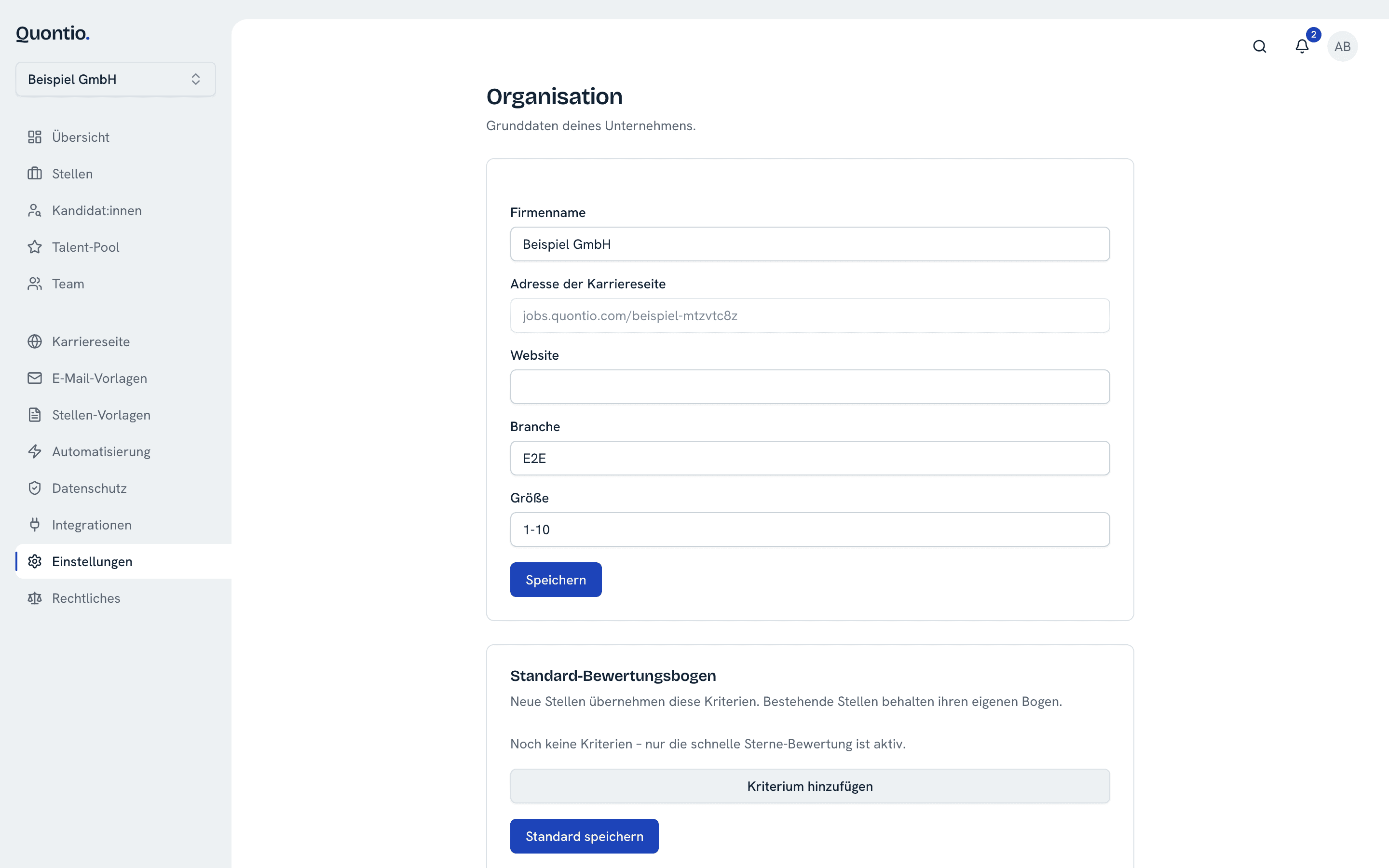
Task: Click the Adresse der Karriereseite field
Action: point(810,315)
